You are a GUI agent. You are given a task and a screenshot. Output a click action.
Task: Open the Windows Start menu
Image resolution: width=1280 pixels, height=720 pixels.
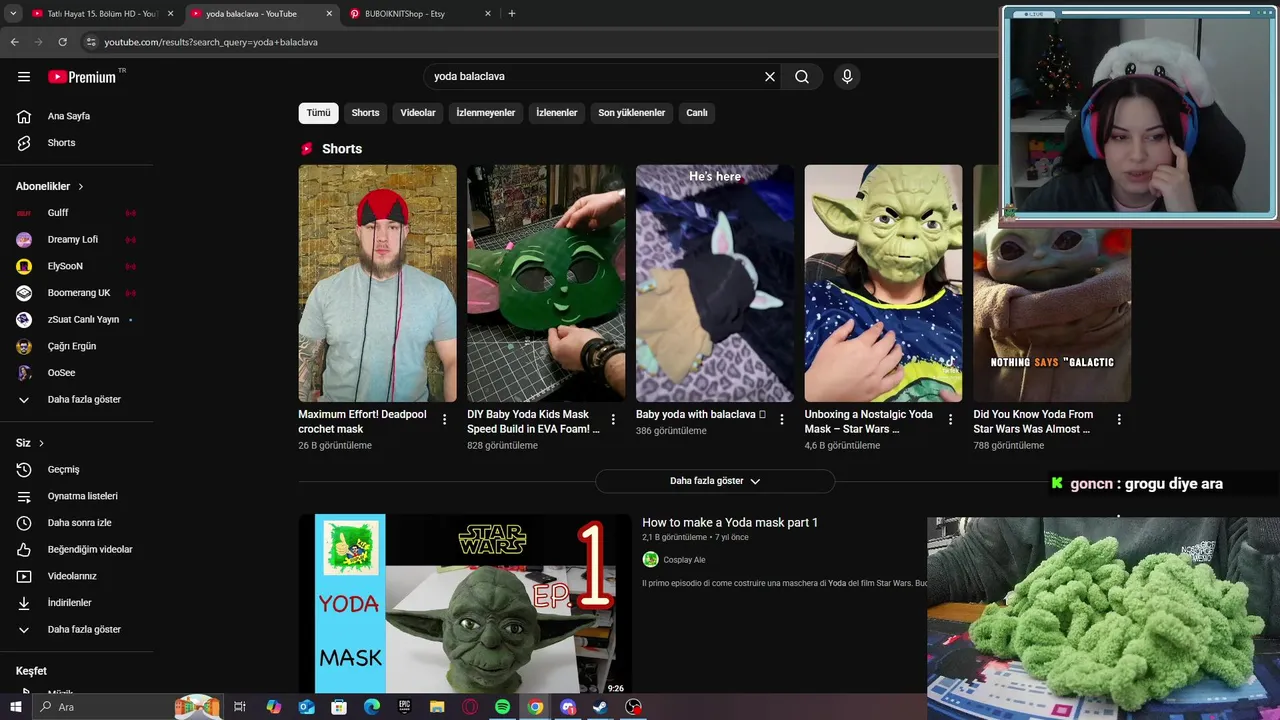coord(15,707)
